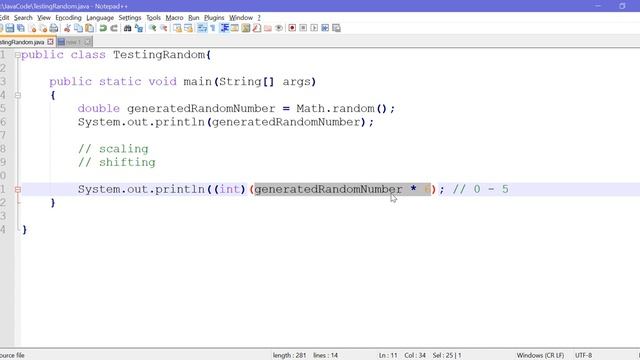This screenshot has width=640, height=360.
Task: Open the View menu
Action: 44,18
